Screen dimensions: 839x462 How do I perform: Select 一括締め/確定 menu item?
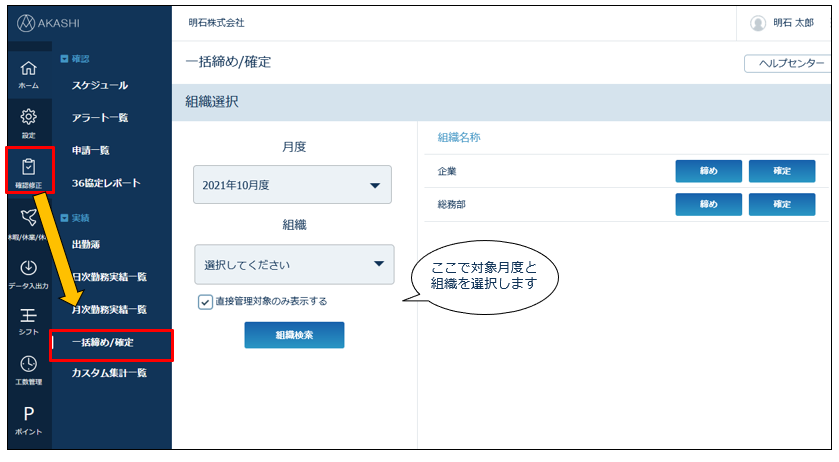coord(103,342)
